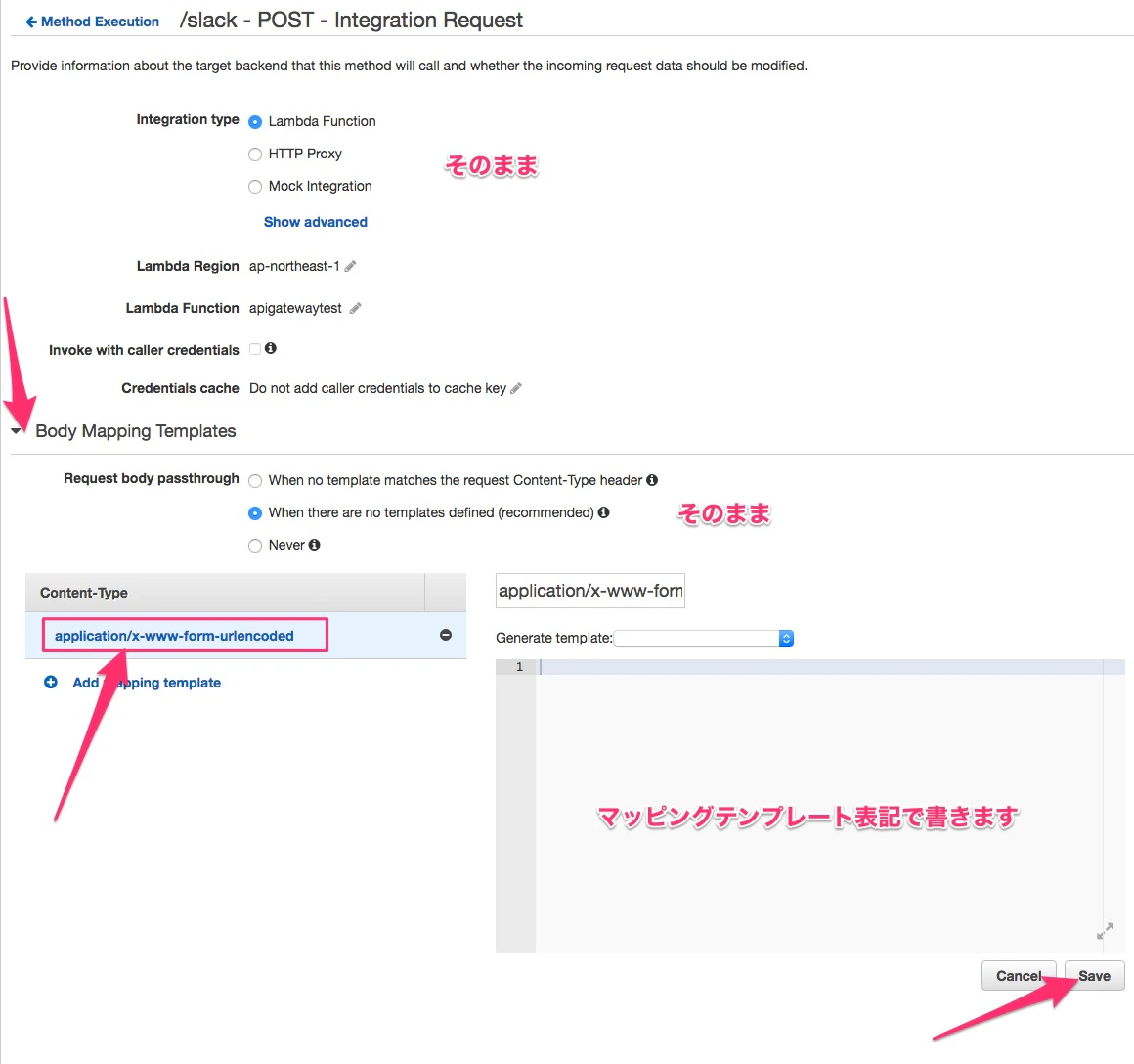
Task: Click the ap-northeast-1 region value
Action: click(x=294, y=266)
